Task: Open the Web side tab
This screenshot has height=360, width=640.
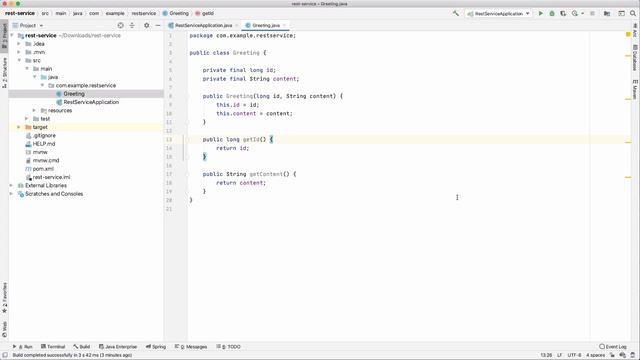Action: (4, 330)
